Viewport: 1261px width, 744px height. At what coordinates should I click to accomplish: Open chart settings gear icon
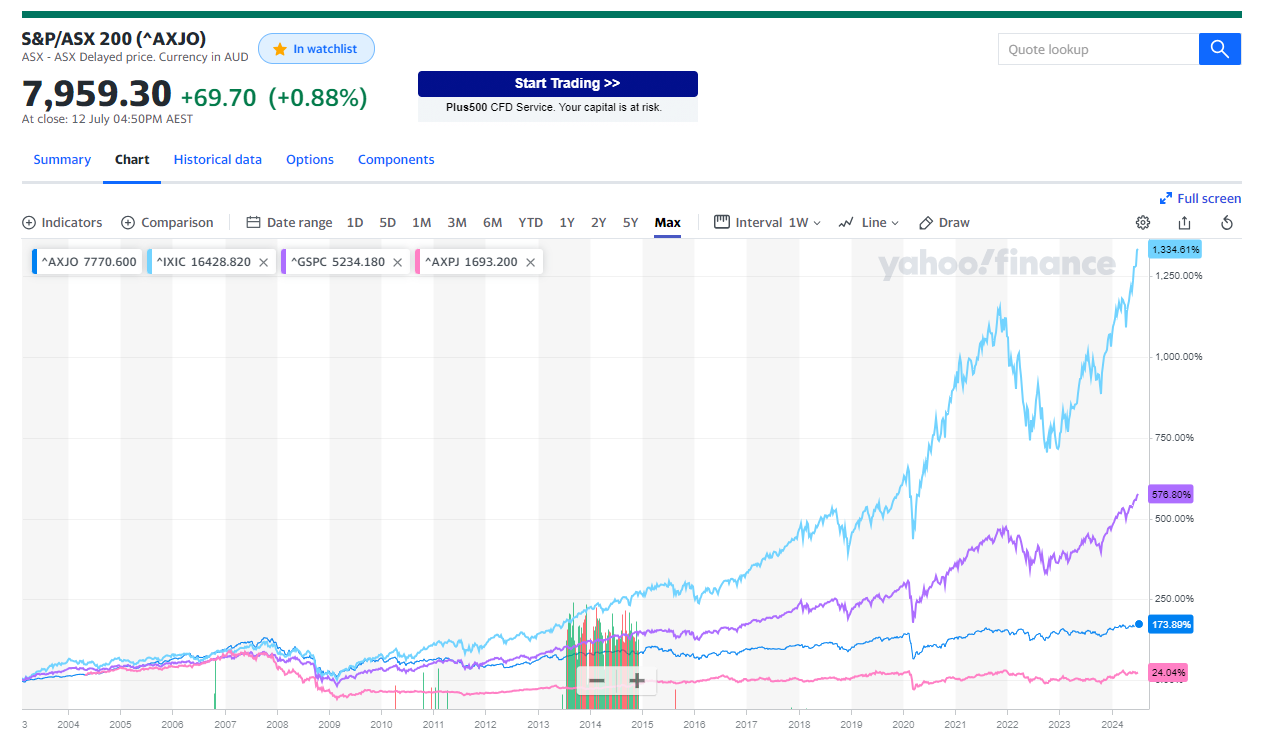pos(1142,223)
